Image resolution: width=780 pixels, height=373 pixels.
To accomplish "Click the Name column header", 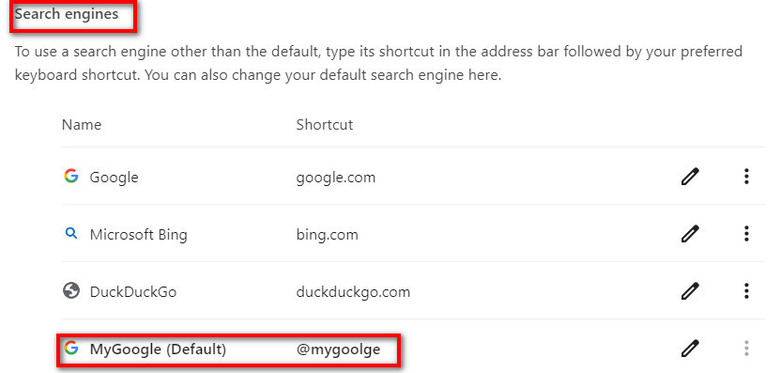I will click(x=81, y=124).
